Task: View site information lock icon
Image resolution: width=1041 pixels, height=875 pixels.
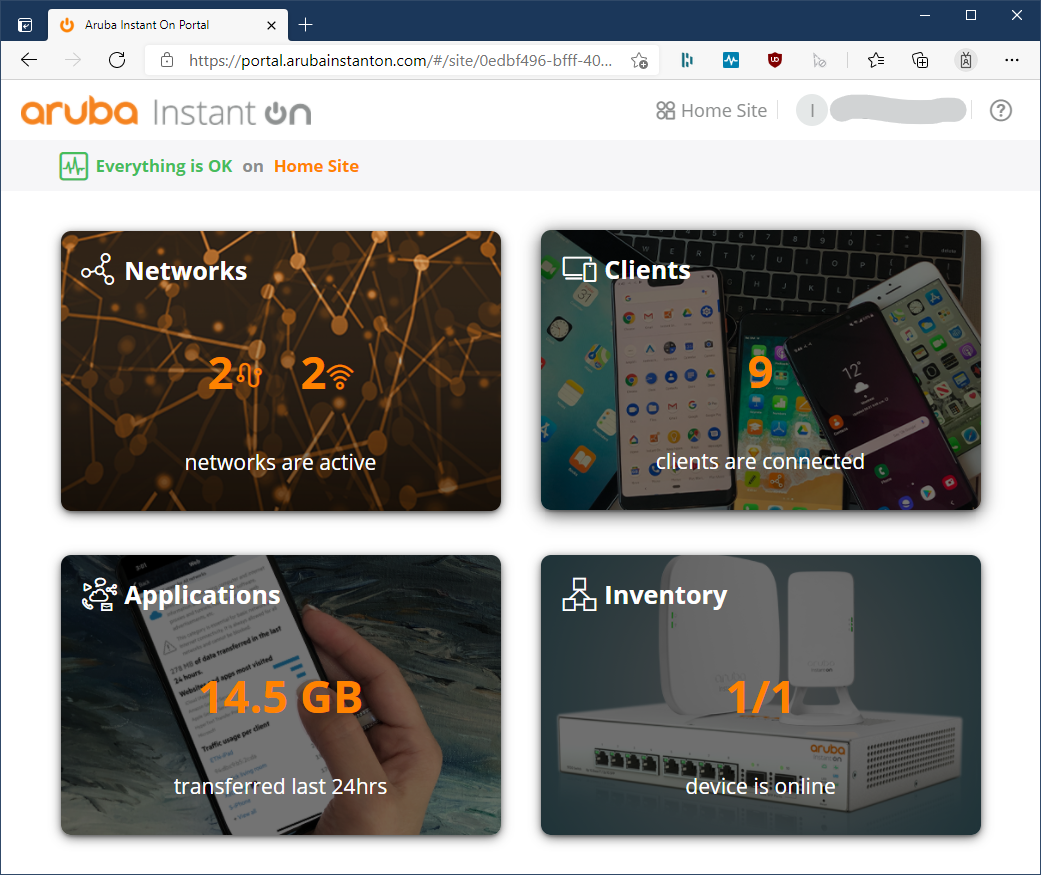Action: (x=167, y=60)
